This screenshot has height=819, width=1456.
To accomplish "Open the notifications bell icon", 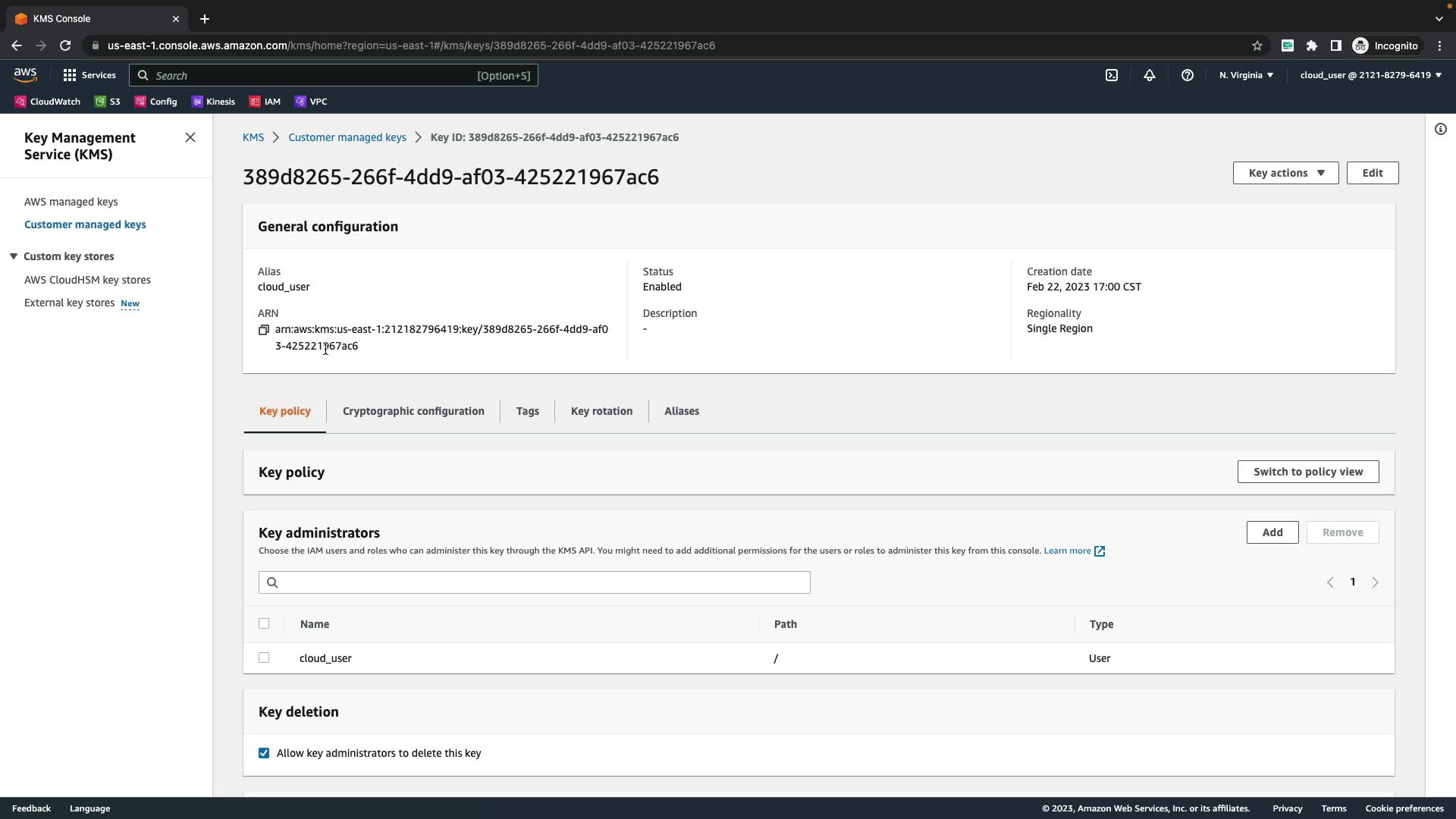I will 1150,75.
